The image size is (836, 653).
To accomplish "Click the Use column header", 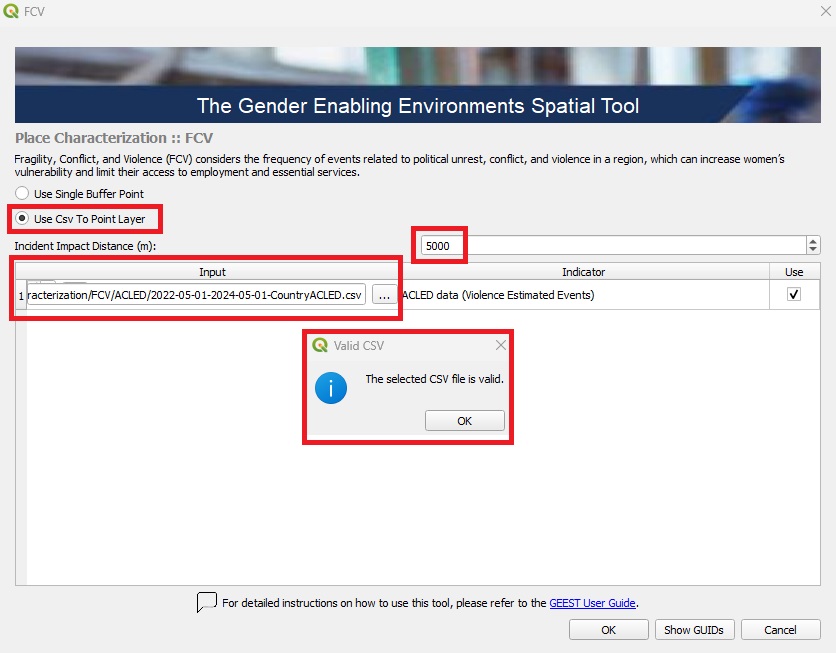I will pos(794,272).
